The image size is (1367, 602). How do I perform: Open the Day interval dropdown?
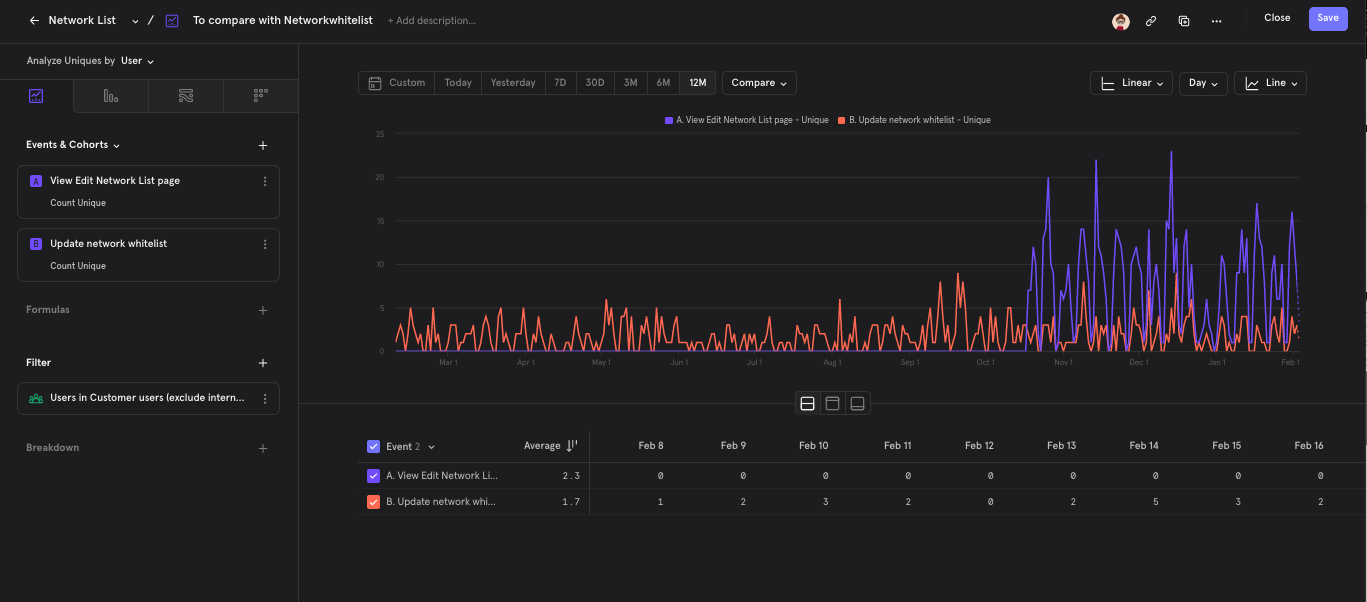coord(1202,82)
